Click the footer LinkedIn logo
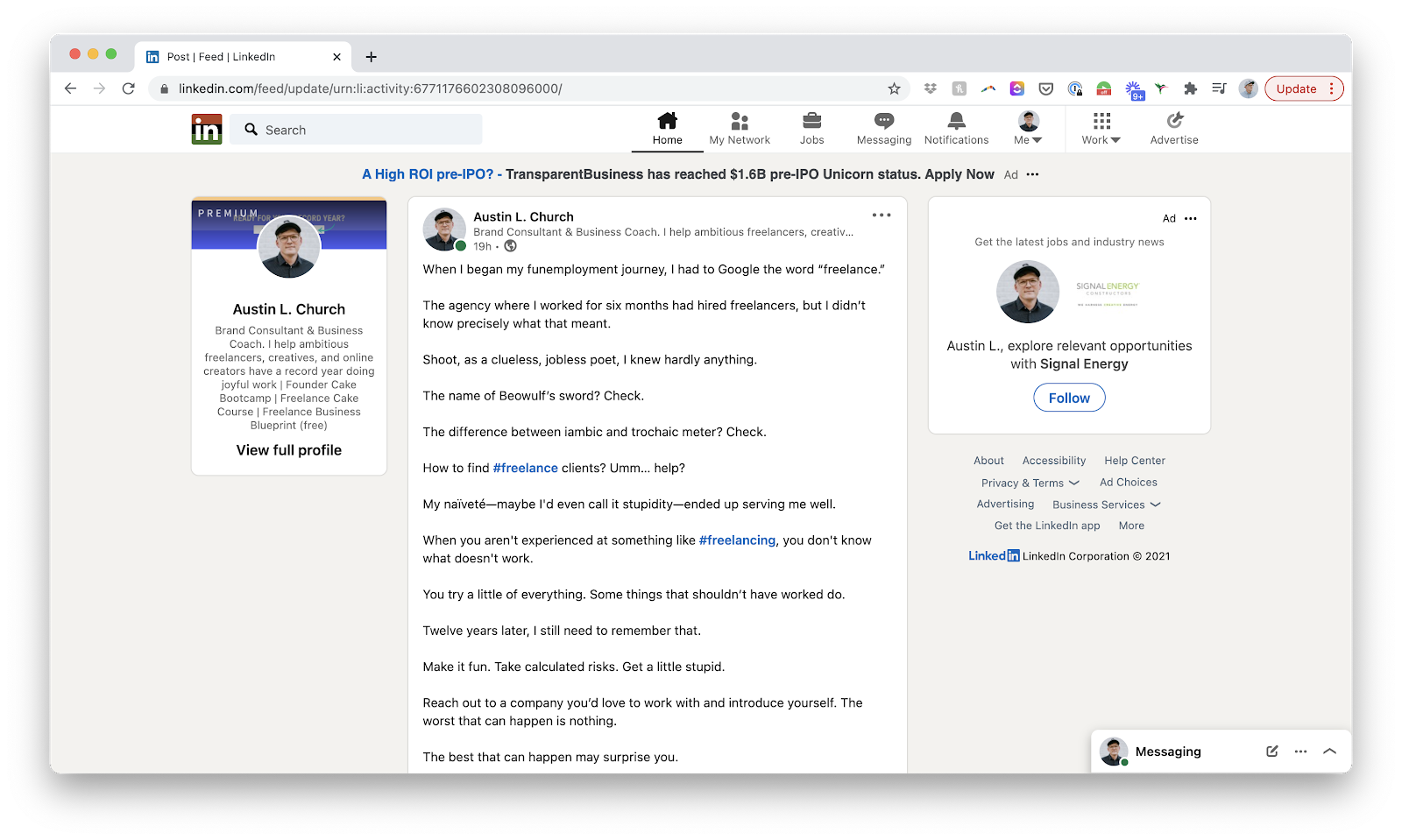The height and width of the screenshot is (840, 1402). tap(994, 555)
